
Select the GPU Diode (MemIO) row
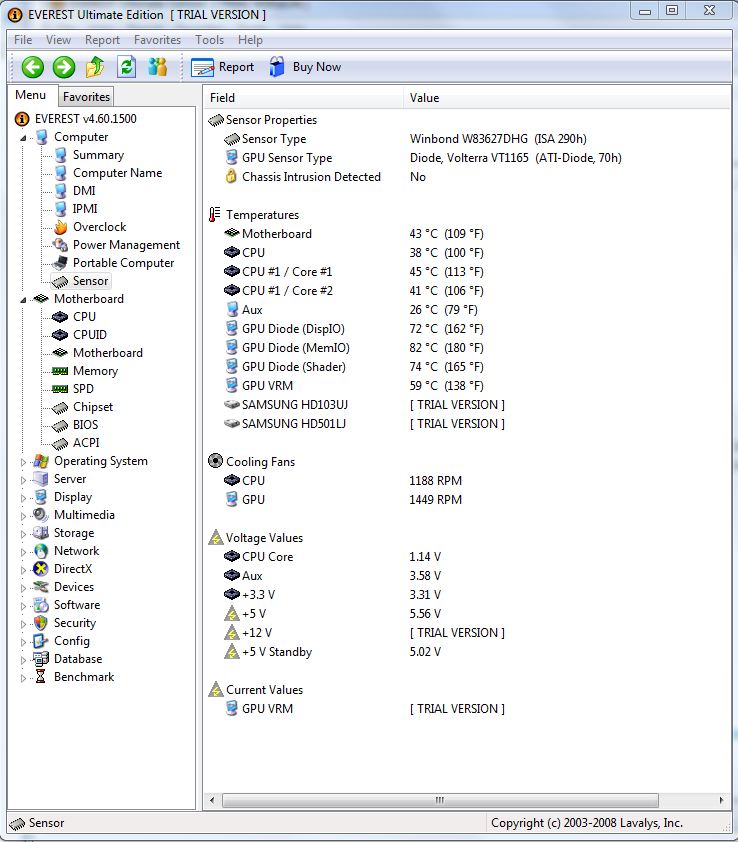click(295, 347)
